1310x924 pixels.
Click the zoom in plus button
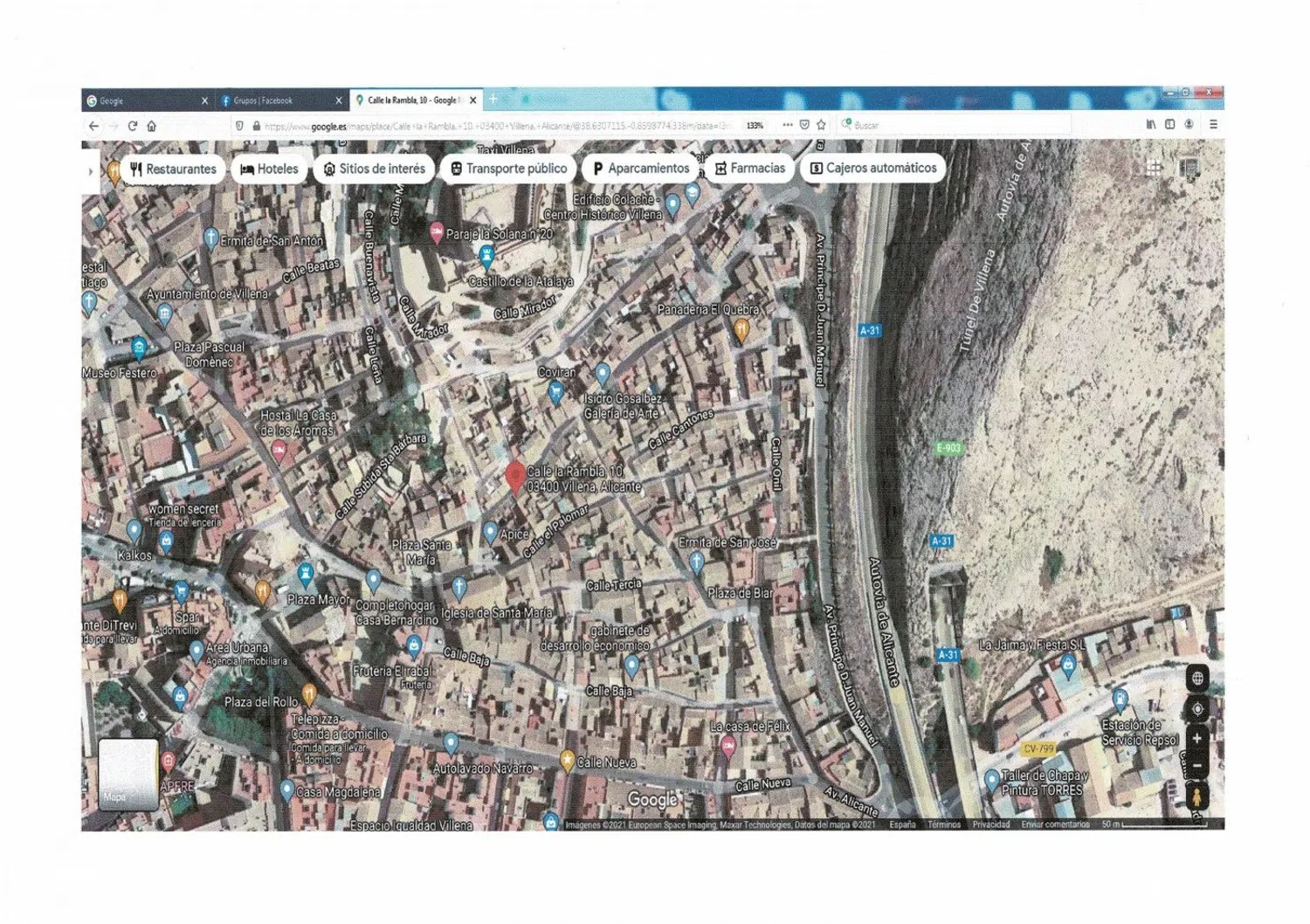coord(1196,738)
